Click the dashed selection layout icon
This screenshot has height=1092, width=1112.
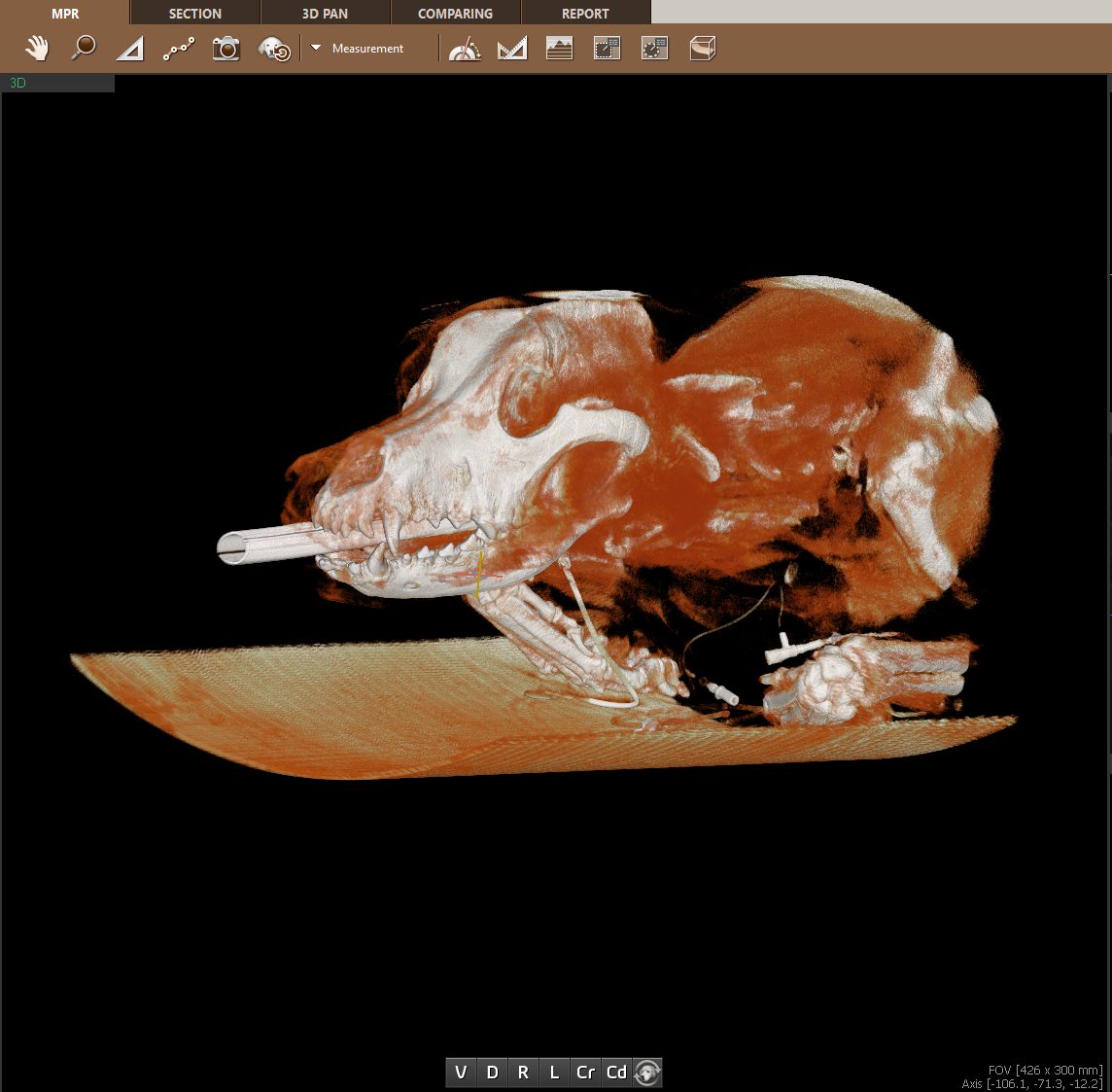coord(608,48)
